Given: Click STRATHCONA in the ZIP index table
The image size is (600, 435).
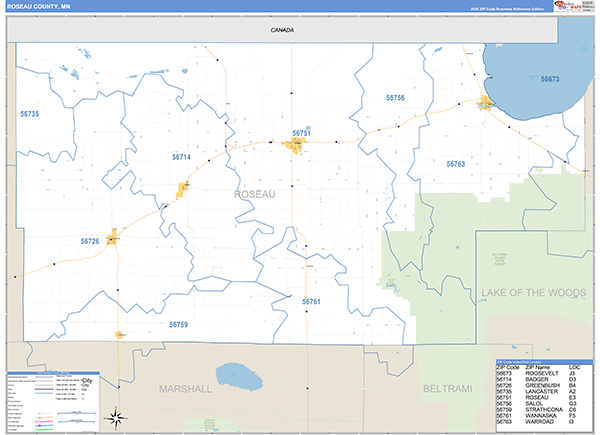Looking at the screenshot, I should tap(544, 410).
